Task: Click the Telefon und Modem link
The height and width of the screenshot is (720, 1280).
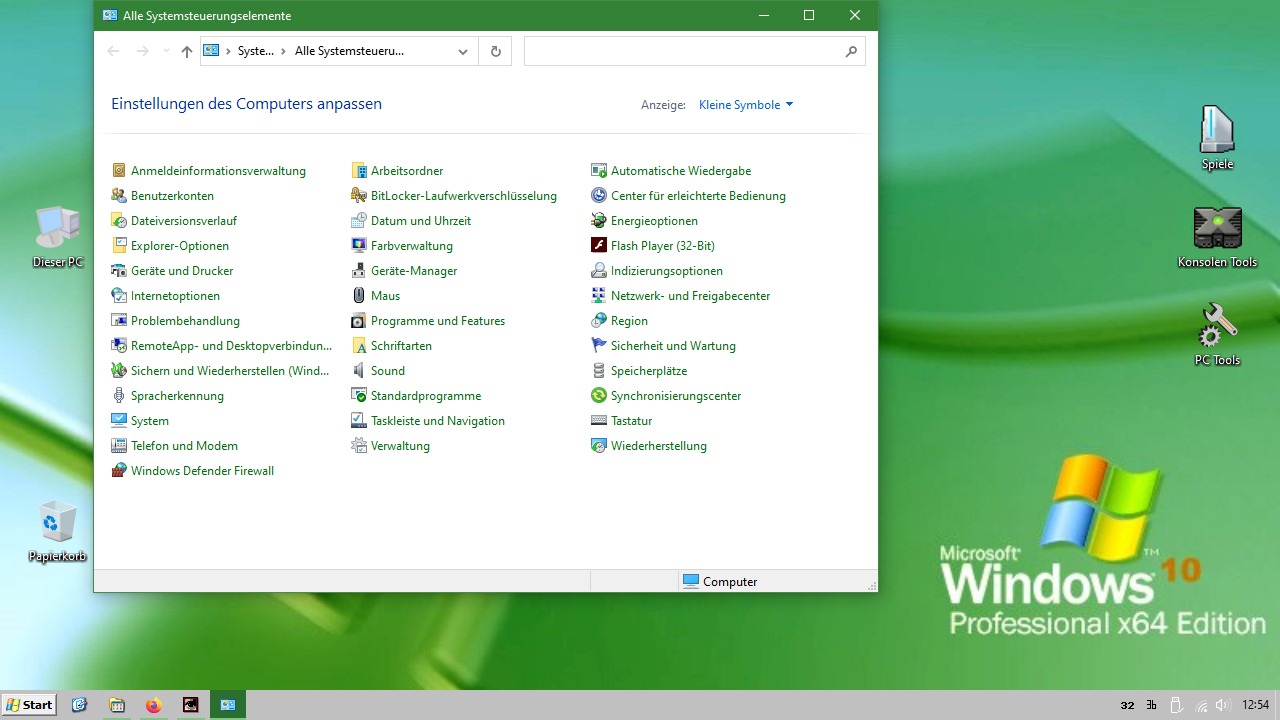Action: [x=184, y=446]
